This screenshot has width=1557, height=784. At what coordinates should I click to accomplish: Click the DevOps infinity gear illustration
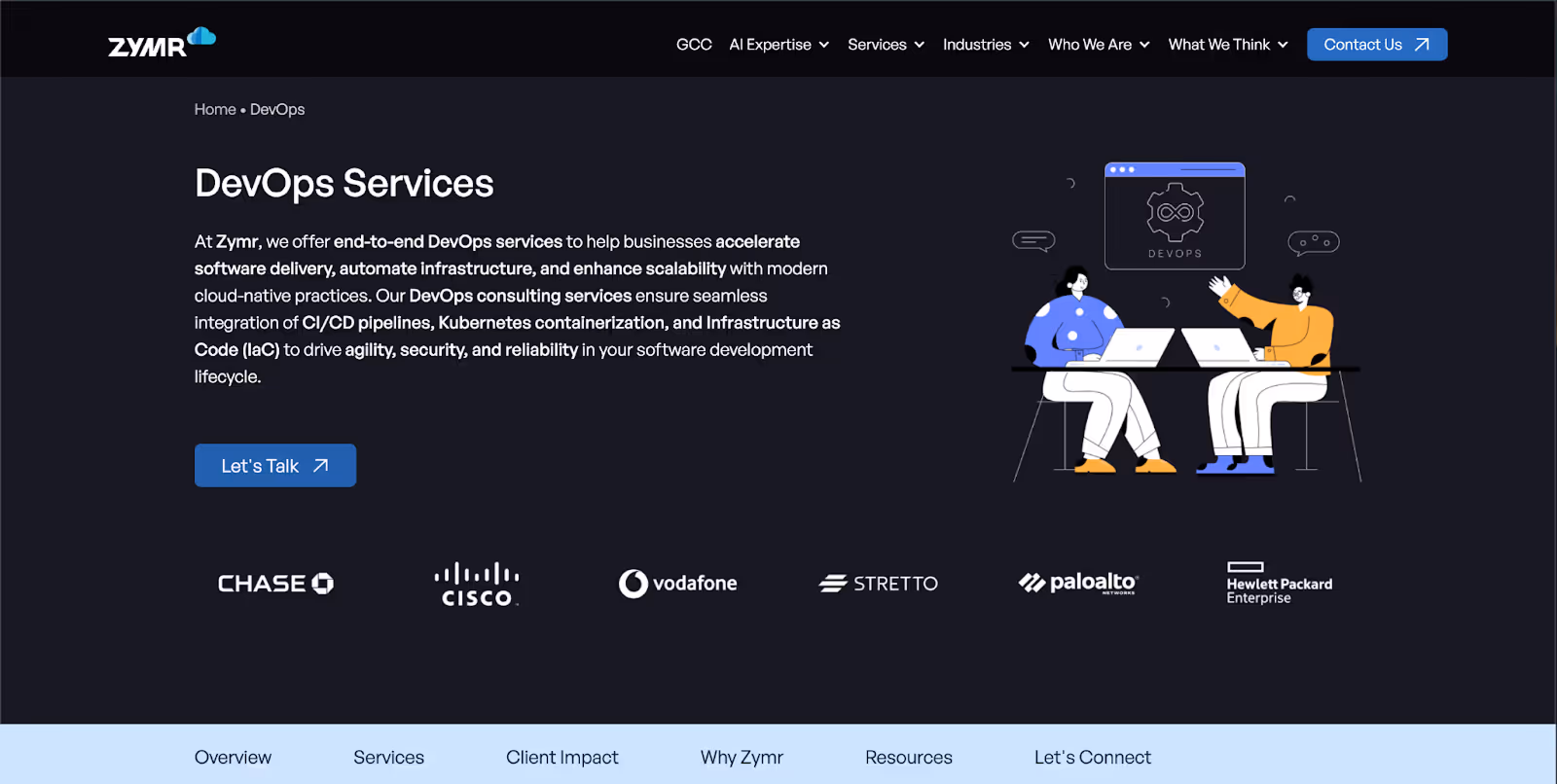(1175, 212)
